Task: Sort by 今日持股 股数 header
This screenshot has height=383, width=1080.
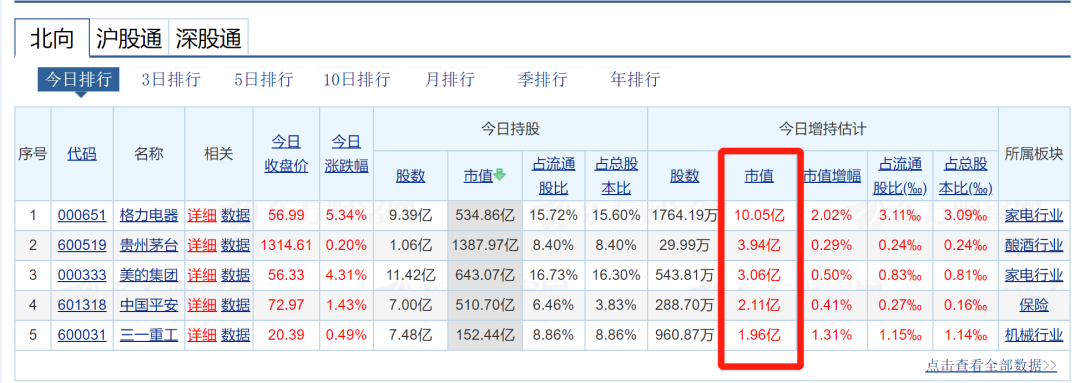Action: [x=411, y=176]
